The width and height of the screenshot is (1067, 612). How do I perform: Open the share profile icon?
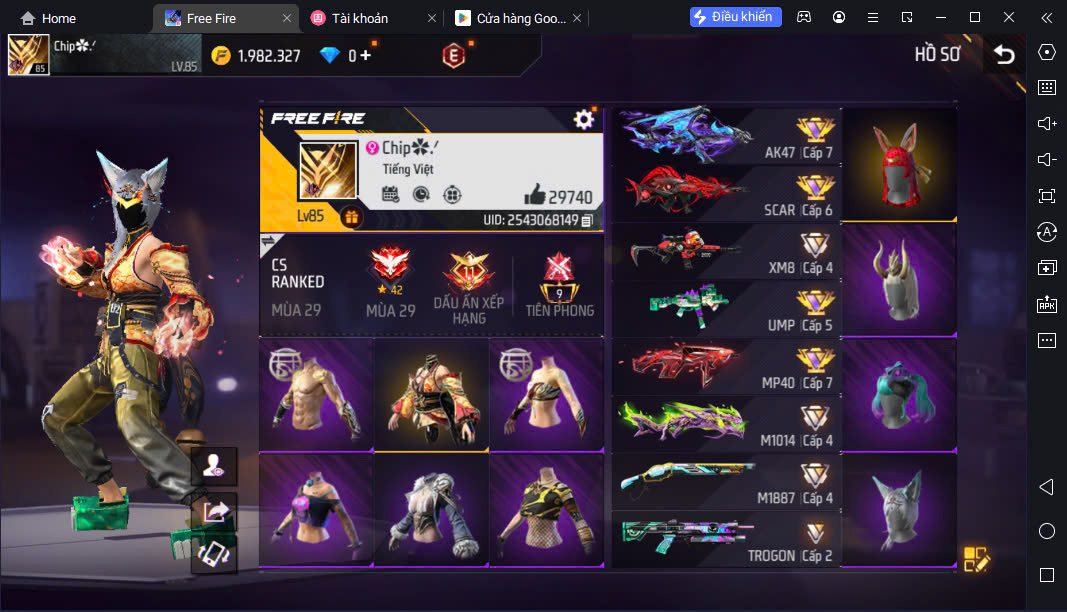(215, 511)
